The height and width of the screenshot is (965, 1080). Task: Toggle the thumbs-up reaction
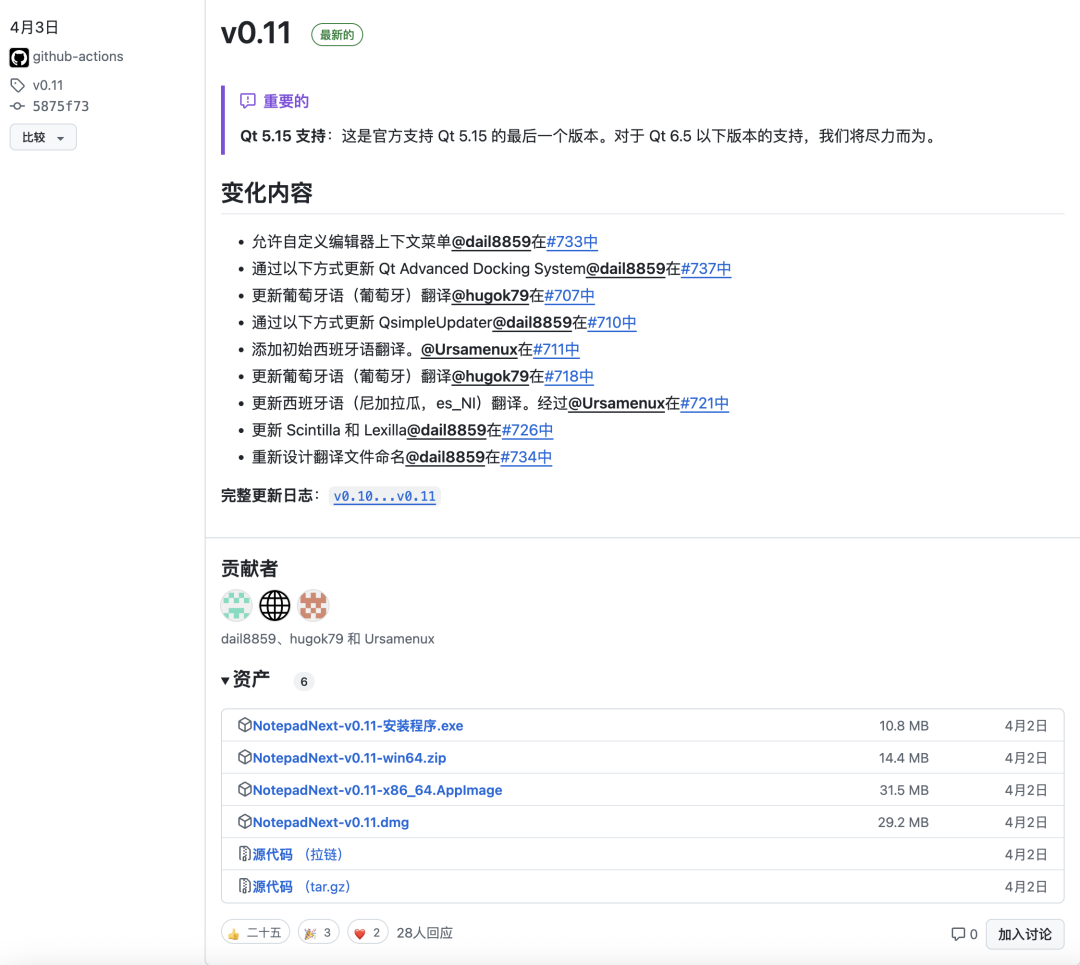255,932
